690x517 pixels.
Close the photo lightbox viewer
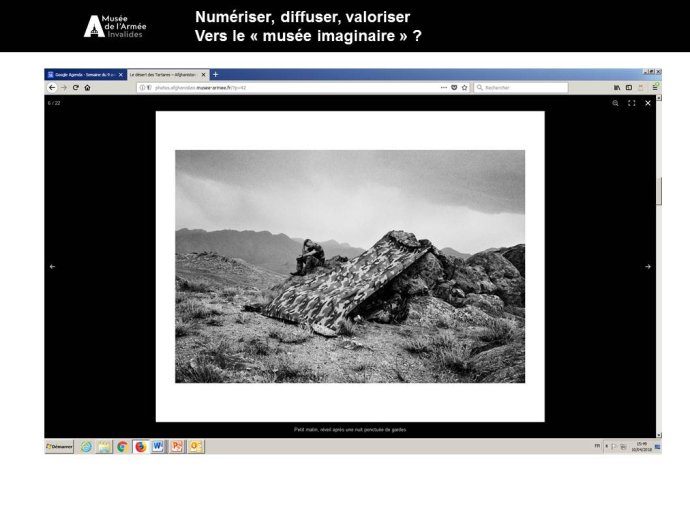[x=648, y=103]
